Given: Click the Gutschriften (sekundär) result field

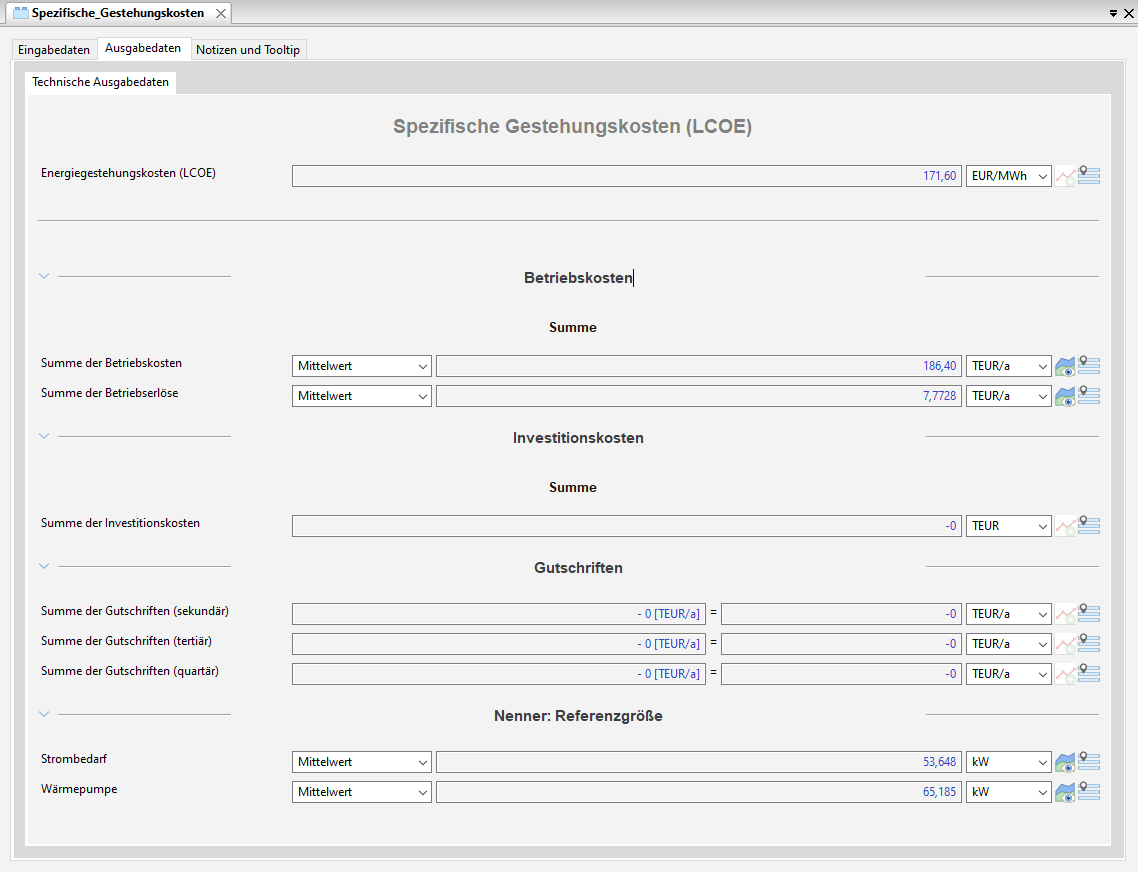Looking at the screenshot, I should click(842, 614).
